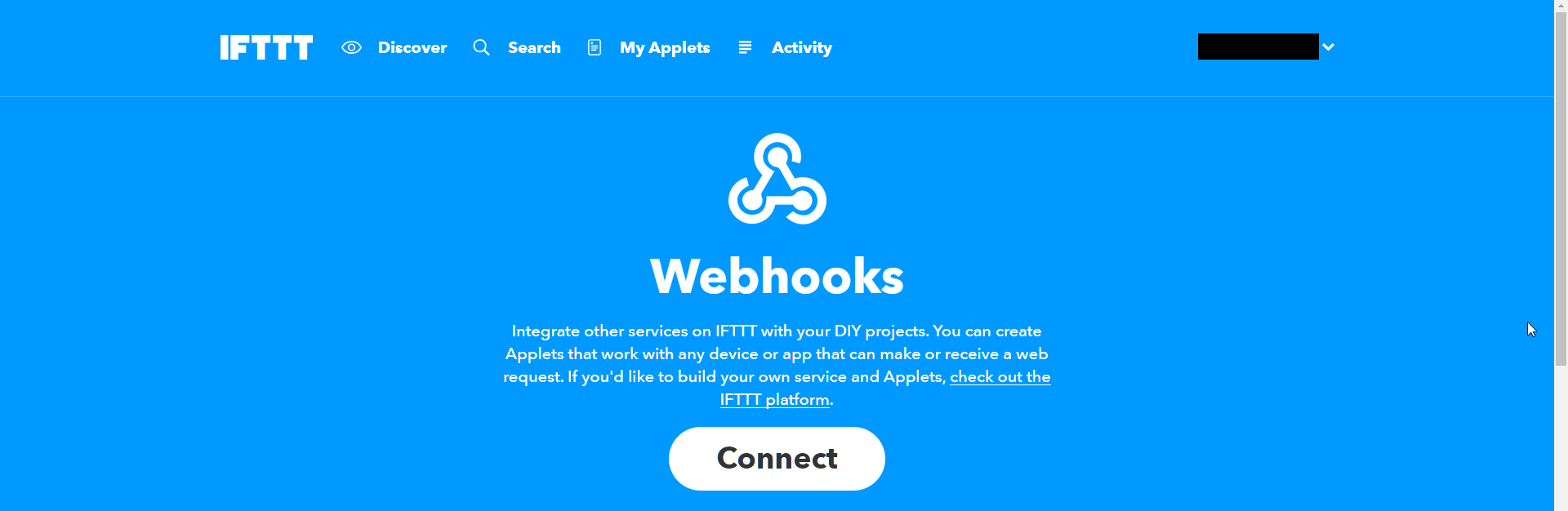Image resolution: width=1568 pixels, height=511 pixels.
Task: Click the Discover eye icon
Action: point(351,47)
